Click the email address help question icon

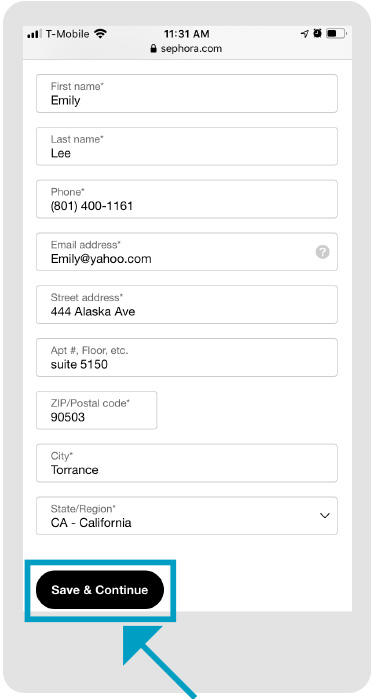click(323, 252)
